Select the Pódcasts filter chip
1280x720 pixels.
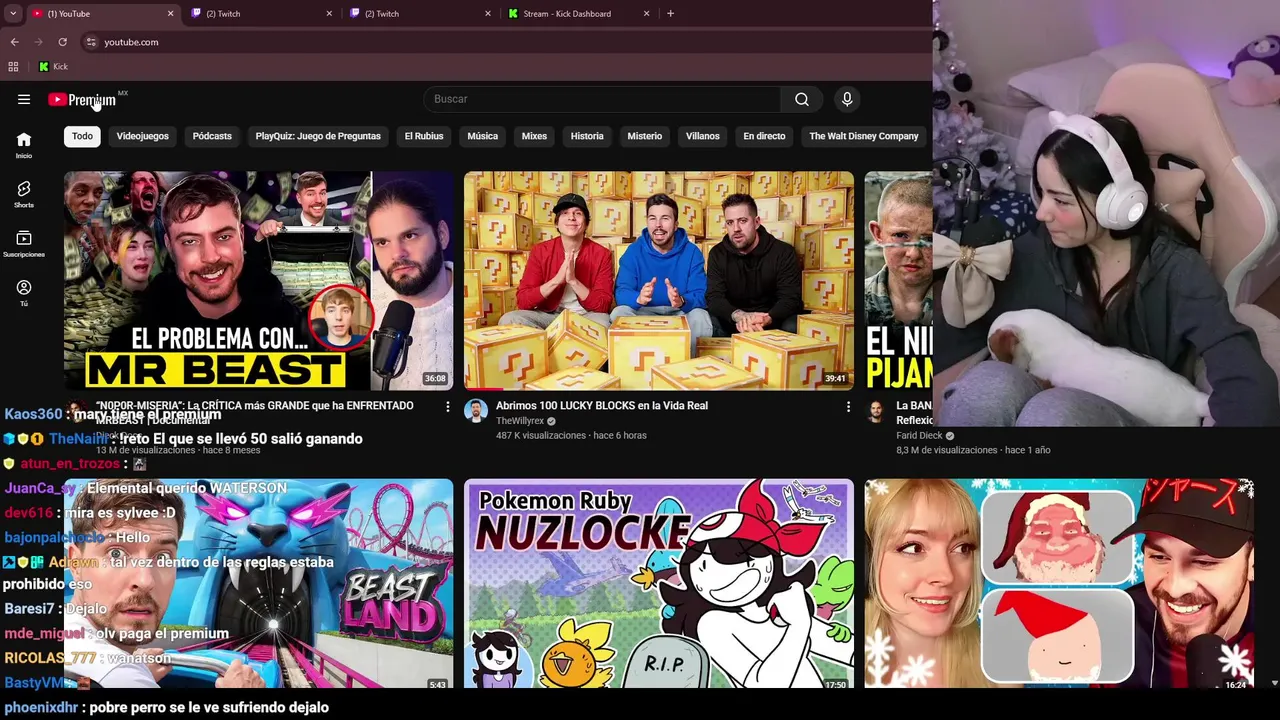[212, 136]
